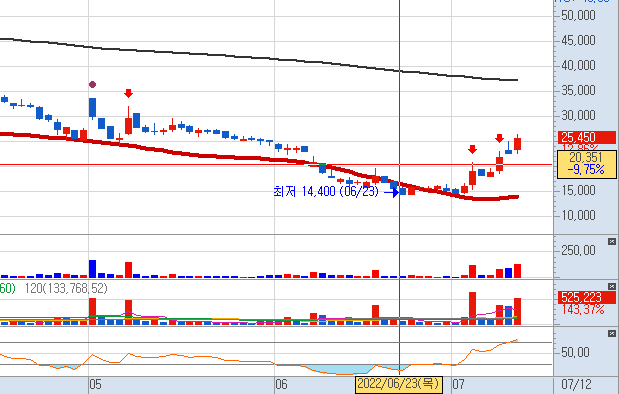Click the 2022/06/23(목) crosshair date label

coord(399,384)
